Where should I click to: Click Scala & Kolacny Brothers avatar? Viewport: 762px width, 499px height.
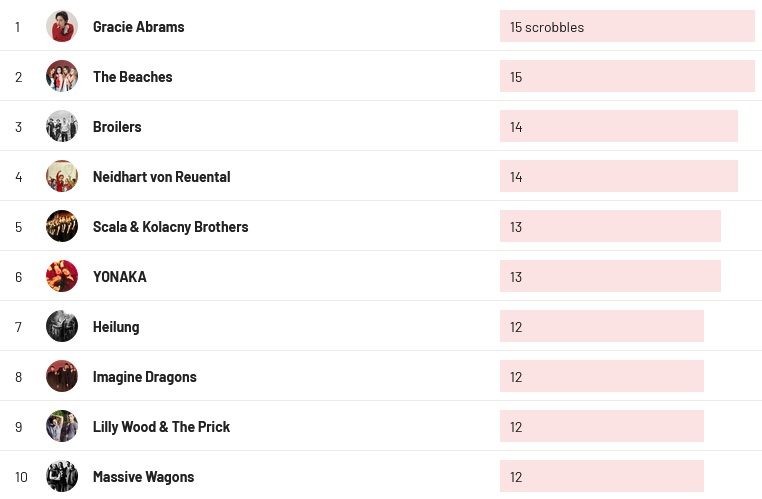(x=62, y=226)
